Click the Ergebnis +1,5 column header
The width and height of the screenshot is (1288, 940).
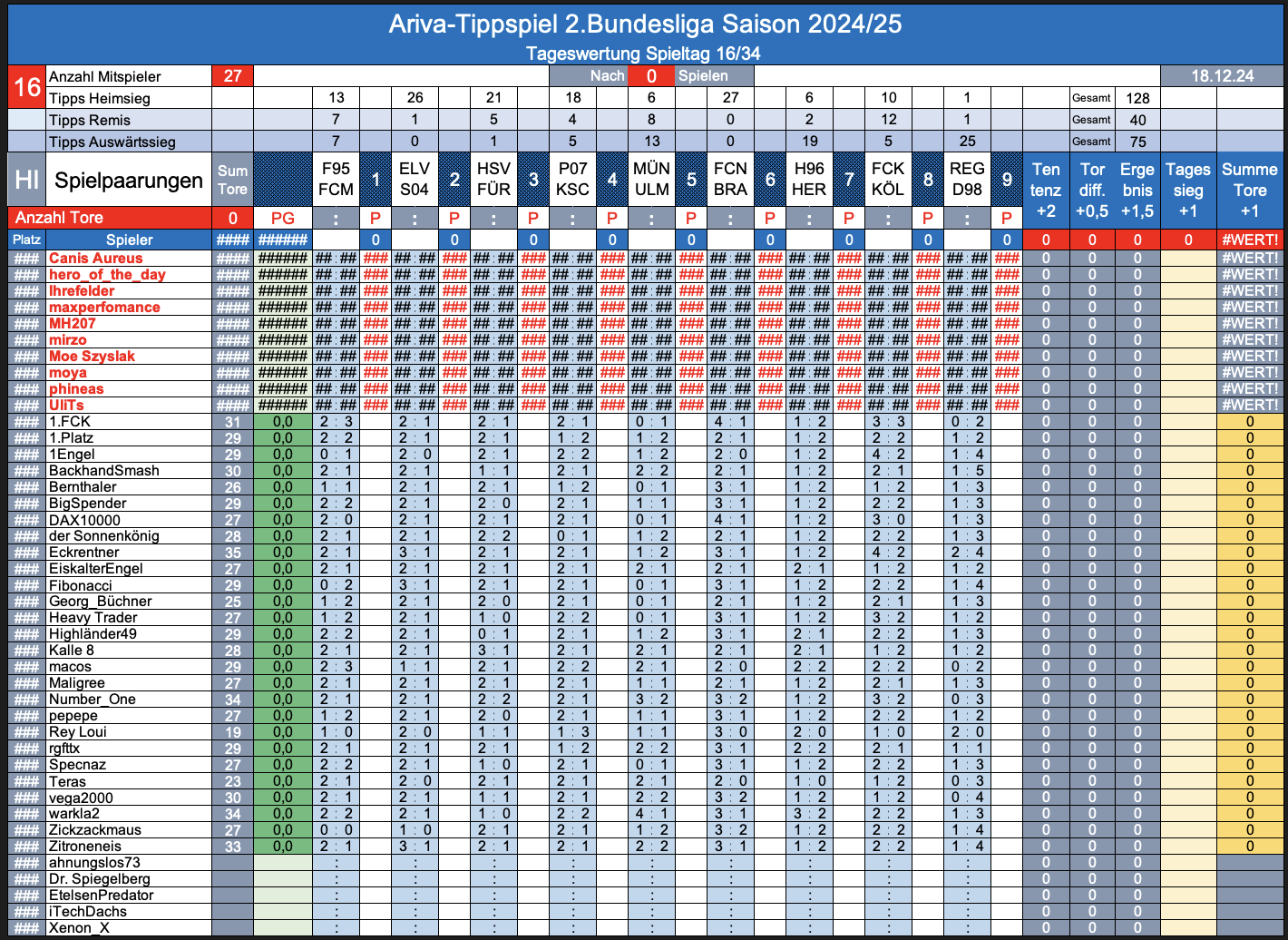[1137, 190]
